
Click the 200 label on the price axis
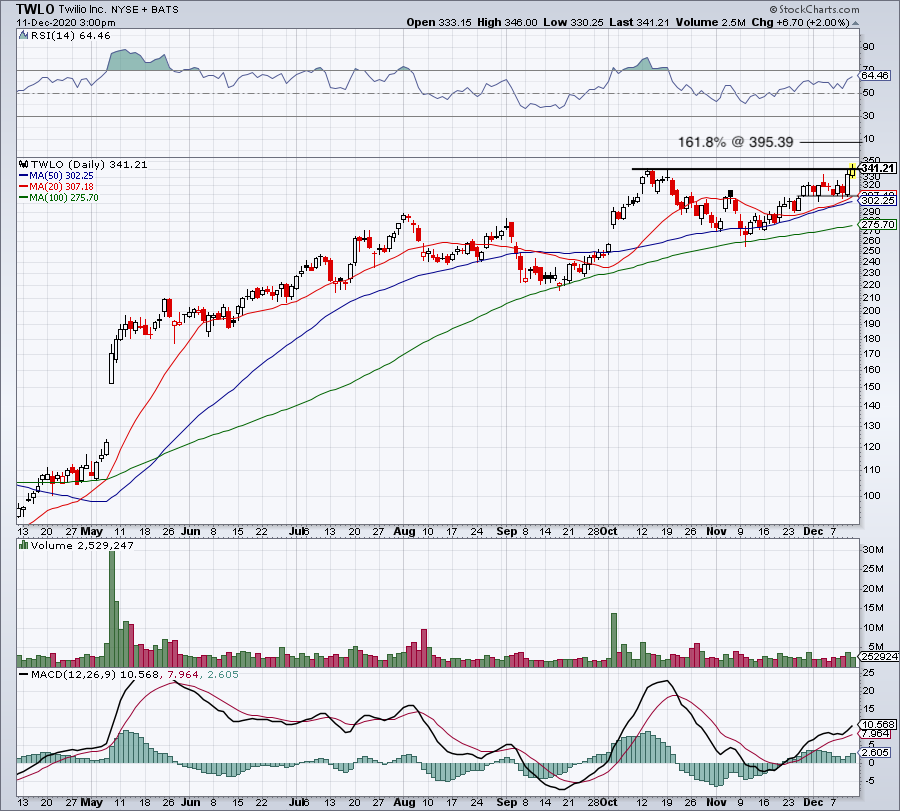pyautogui.click(x=871, y=311)
